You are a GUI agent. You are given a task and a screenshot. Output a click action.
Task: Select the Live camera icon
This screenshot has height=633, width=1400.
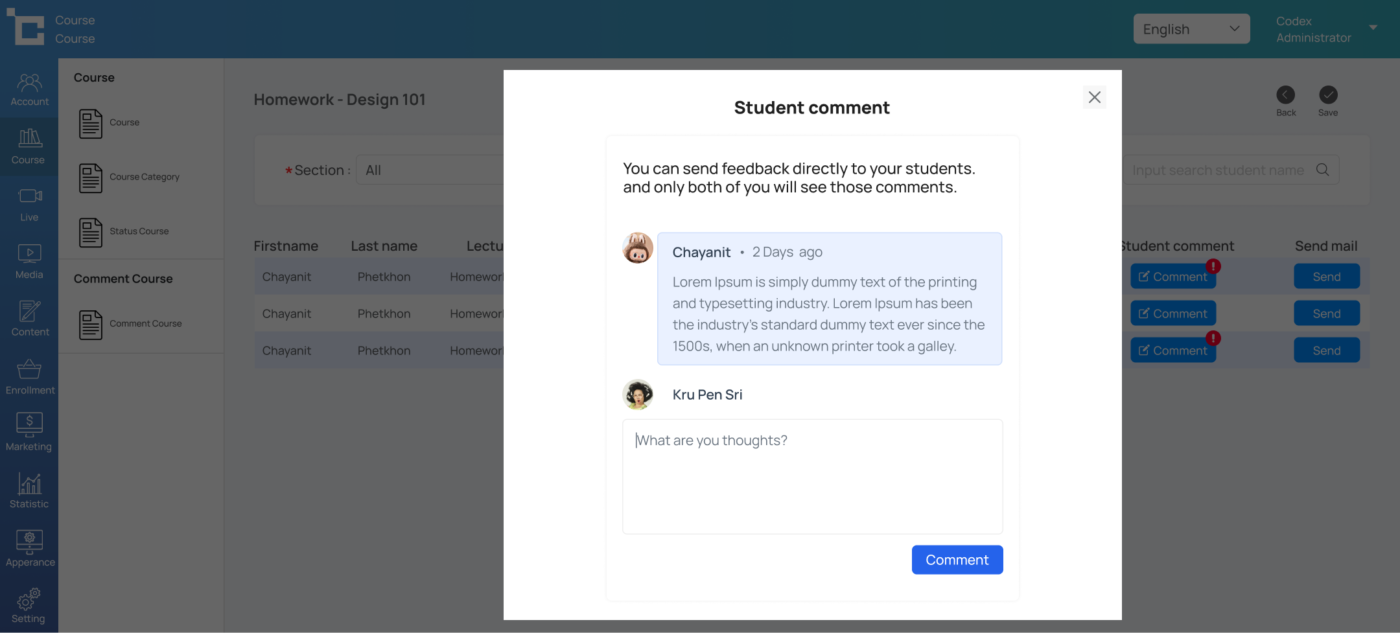coord(29,203)
